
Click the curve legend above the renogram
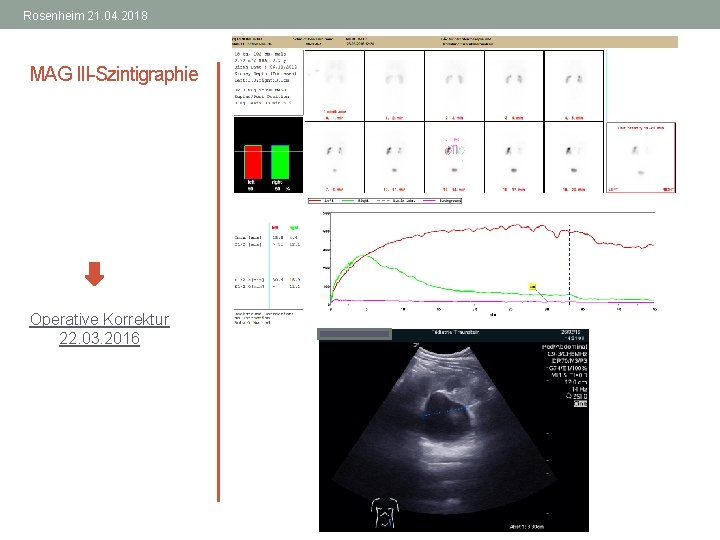[385, 201]
